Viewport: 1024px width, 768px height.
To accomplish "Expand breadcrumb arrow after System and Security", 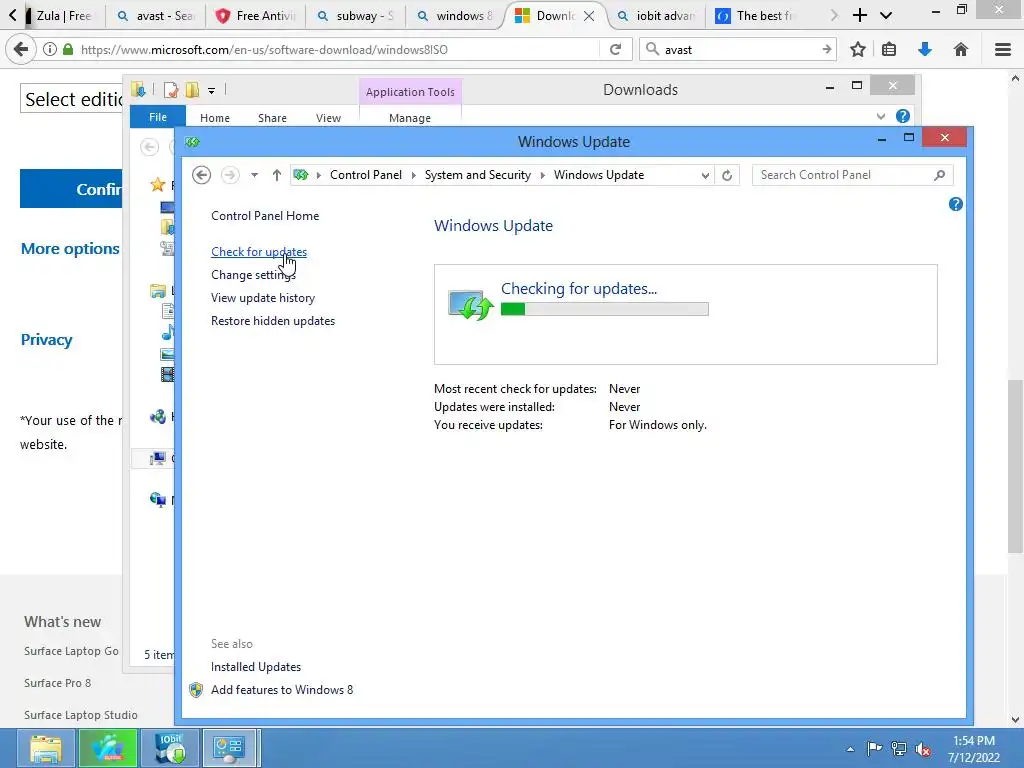I will 543,175.
